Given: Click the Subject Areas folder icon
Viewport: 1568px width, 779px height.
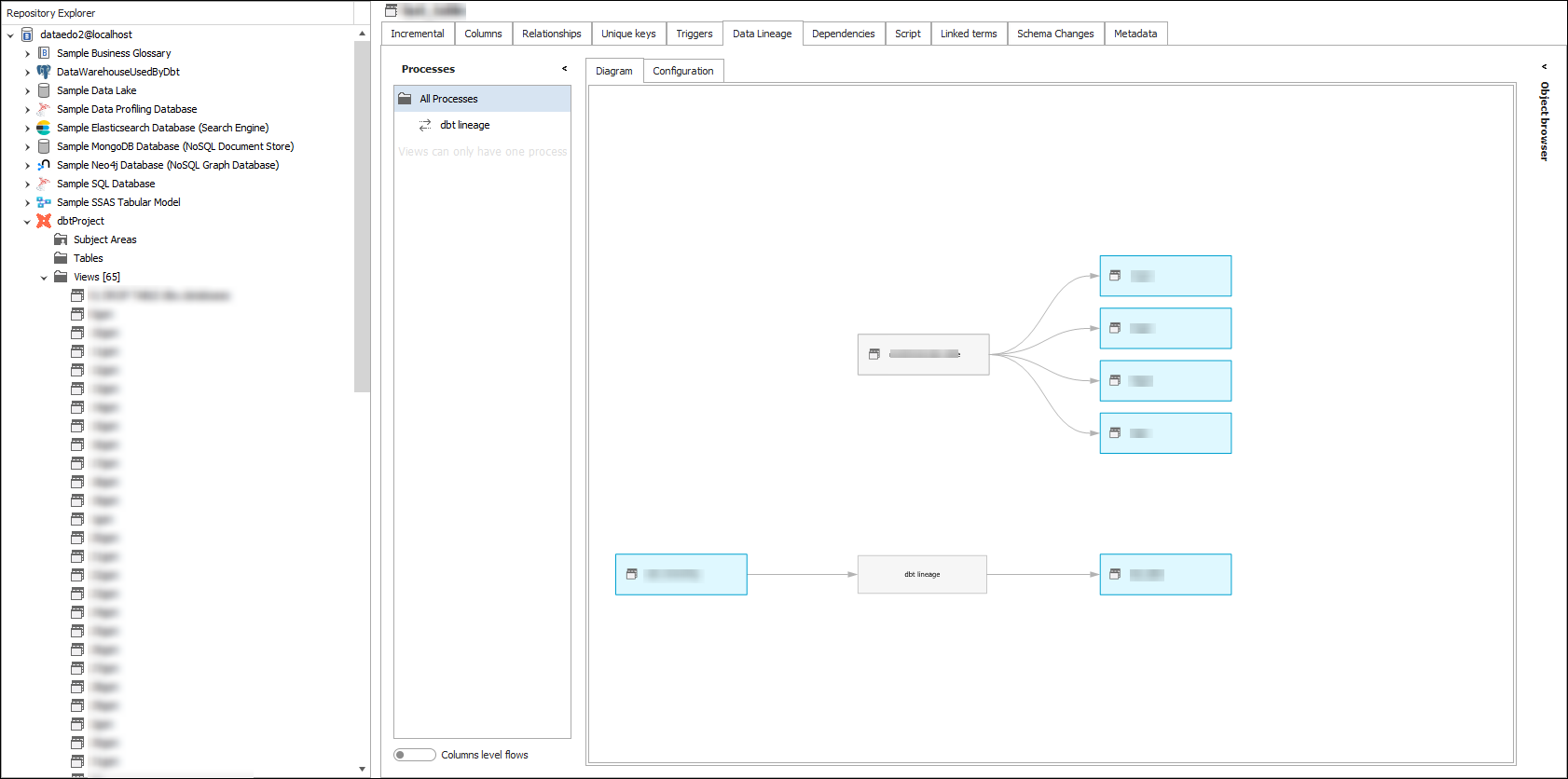Looking at the screenshot, I should (x=61, y=239).
